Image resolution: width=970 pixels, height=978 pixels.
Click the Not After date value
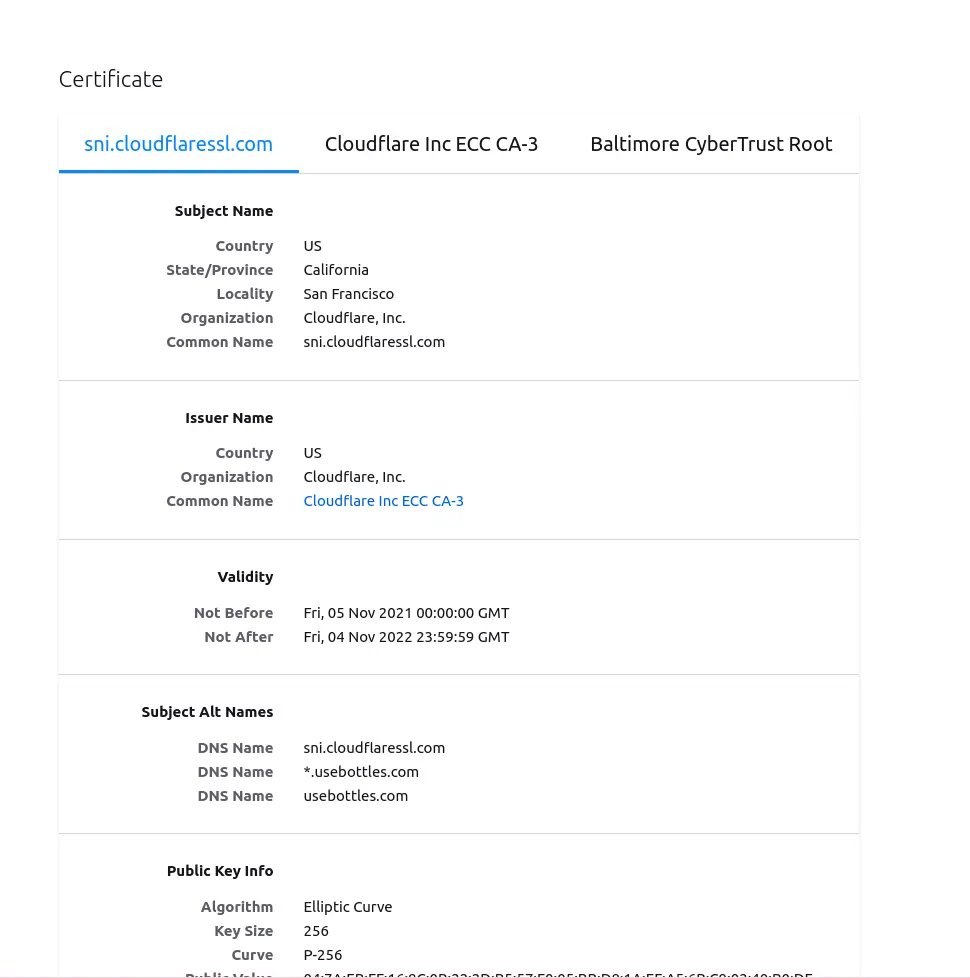point(406,637)
